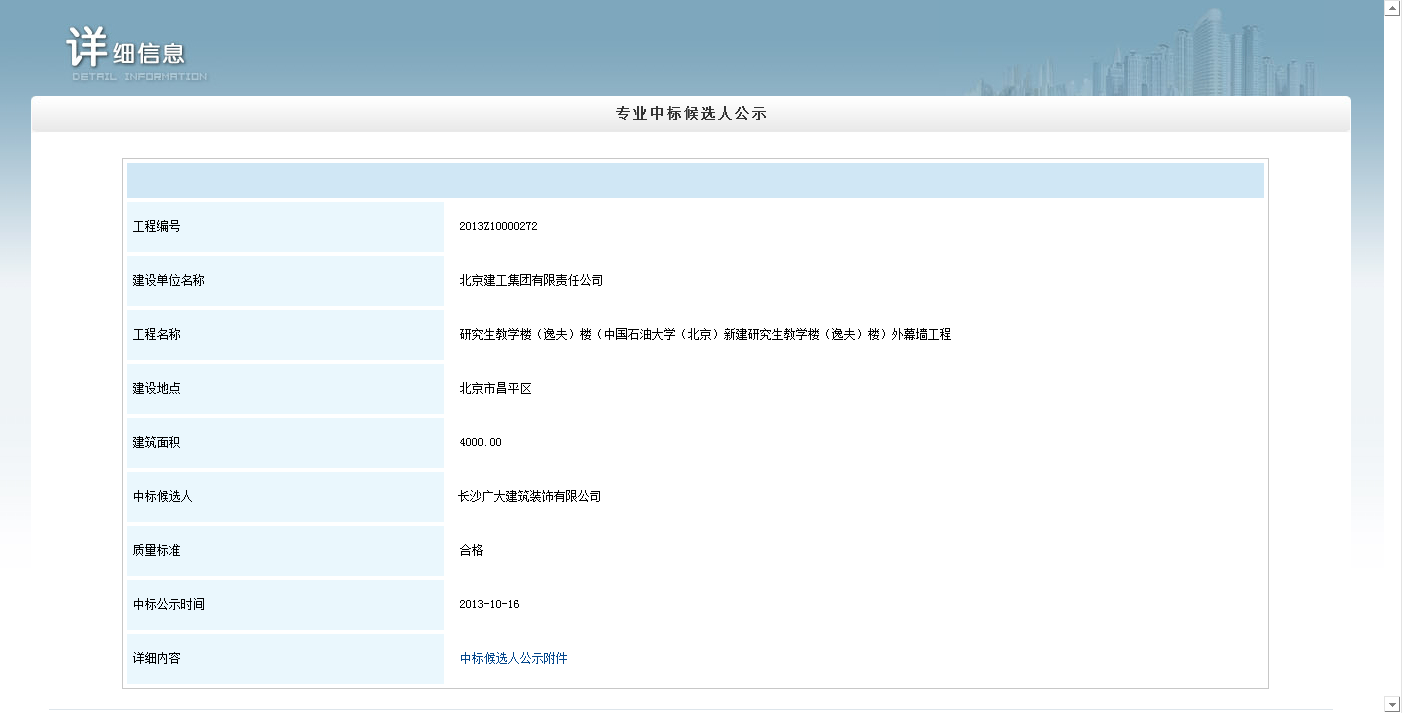Select the 建筑面积 label cell
Image resolution: width=1403 pixels, height=713 pixels.
coord(285,443)
